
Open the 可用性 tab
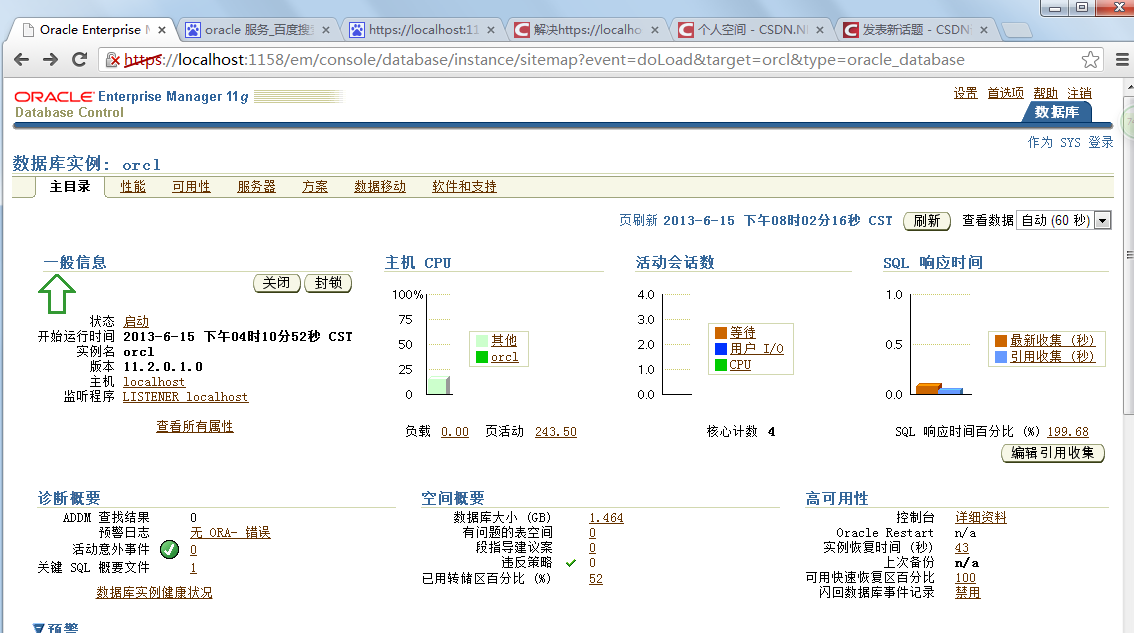tap(192, 187)
